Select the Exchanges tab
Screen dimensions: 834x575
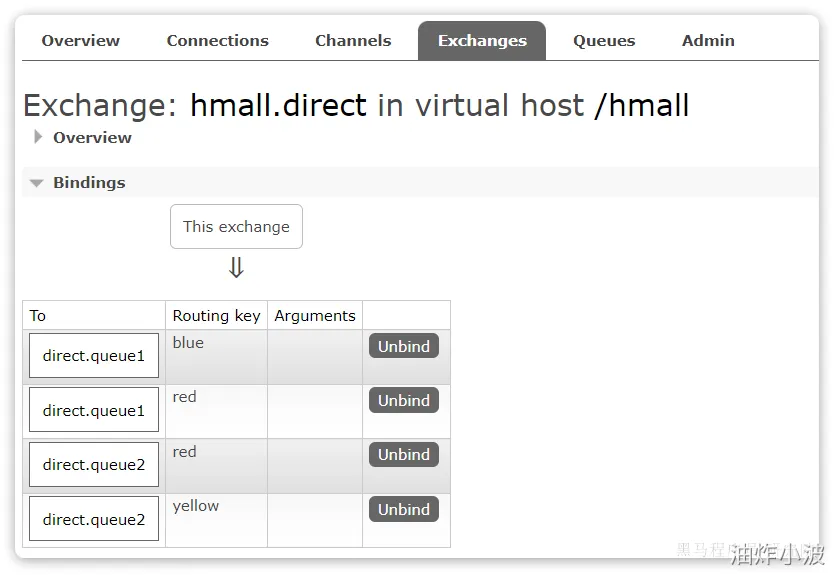(x=482, y=41)
